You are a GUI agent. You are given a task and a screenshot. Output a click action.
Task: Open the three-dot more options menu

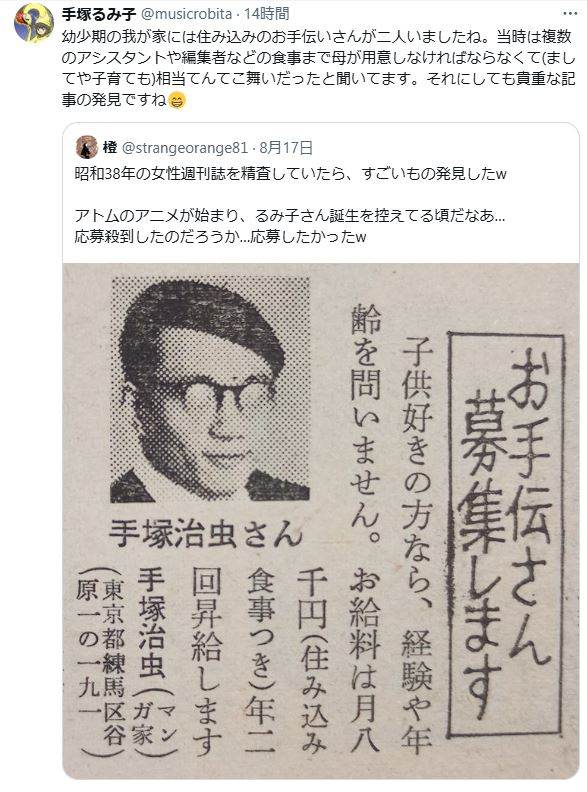[x=570, y=14]
